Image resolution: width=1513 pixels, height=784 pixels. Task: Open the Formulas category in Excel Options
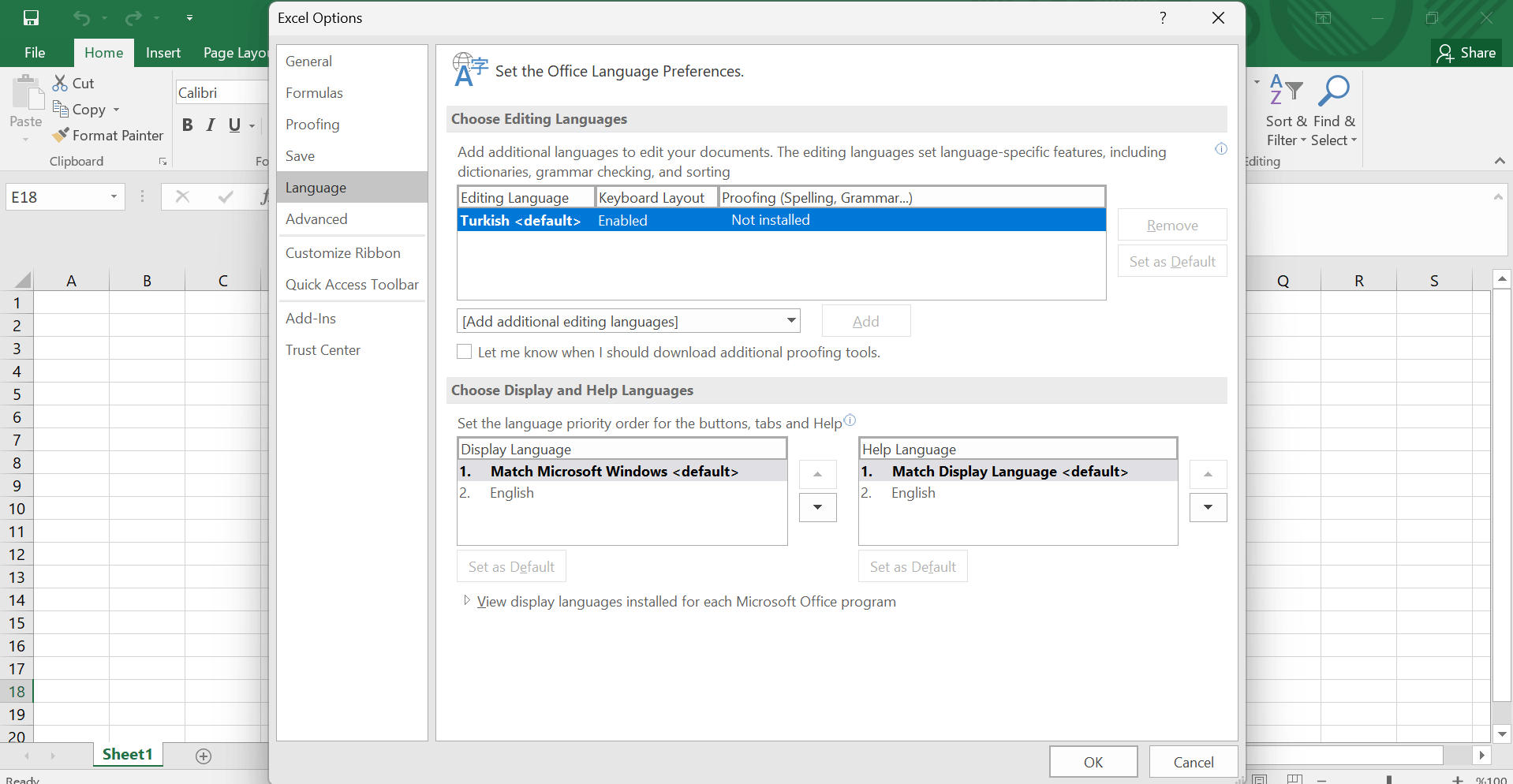[x=352, y=93]
